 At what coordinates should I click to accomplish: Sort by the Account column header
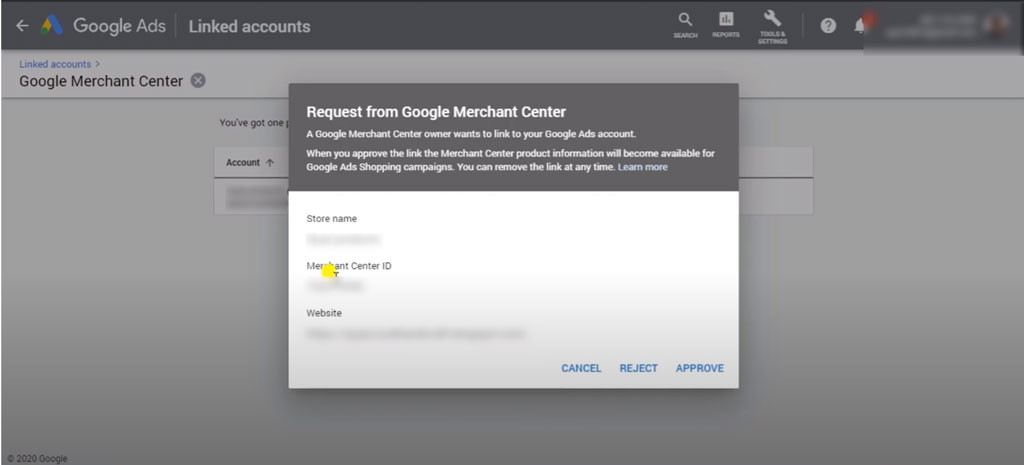pyautogui.click(x=249, y=163)
